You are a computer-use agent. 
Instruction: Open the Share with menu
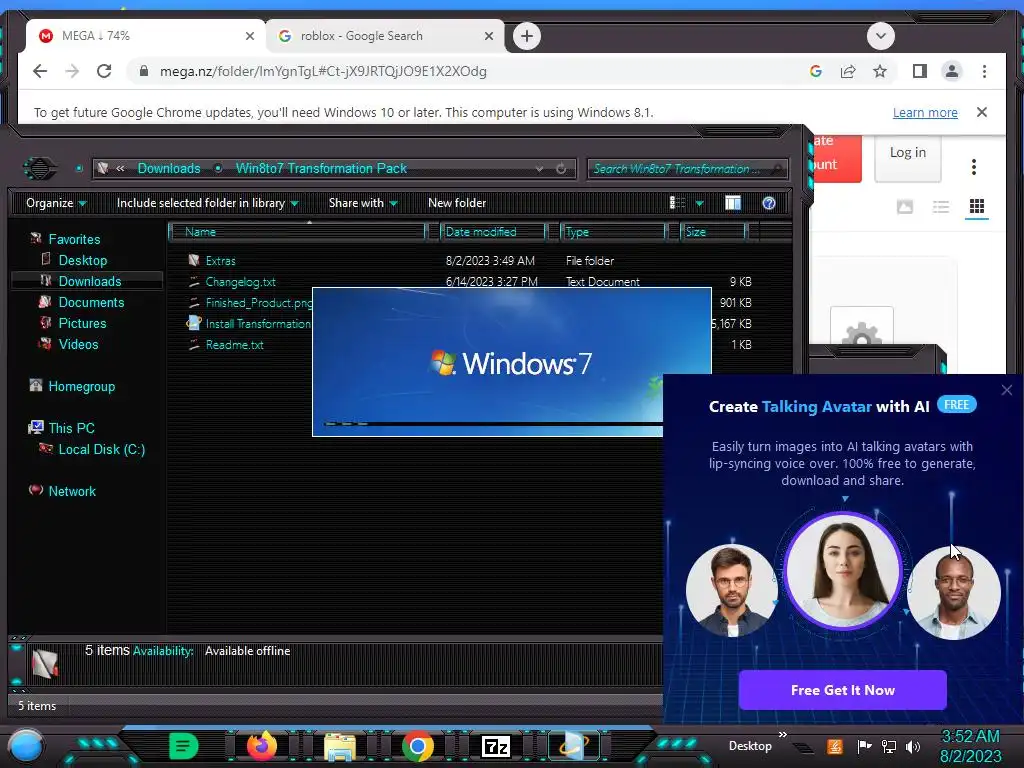(x=363, y=203)
